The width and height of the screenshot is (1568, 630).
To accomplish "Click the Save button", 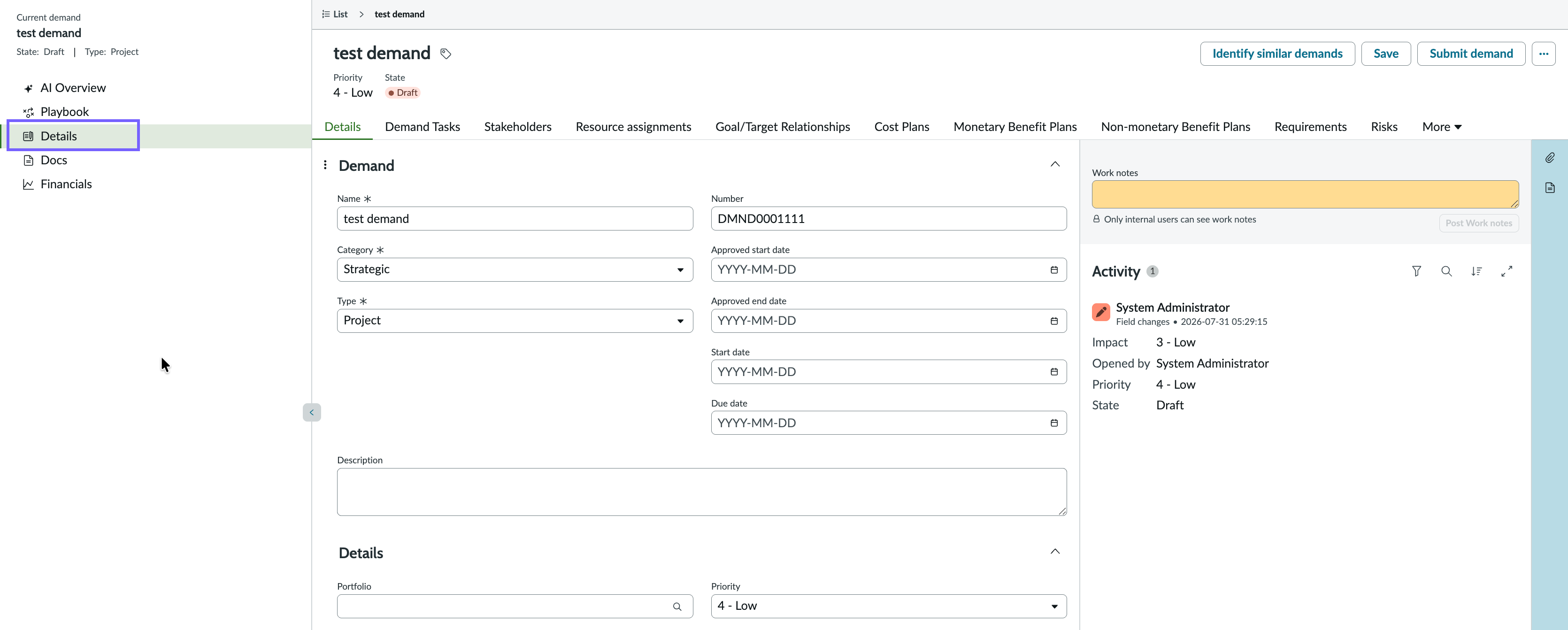I will tap(1385, 54).
